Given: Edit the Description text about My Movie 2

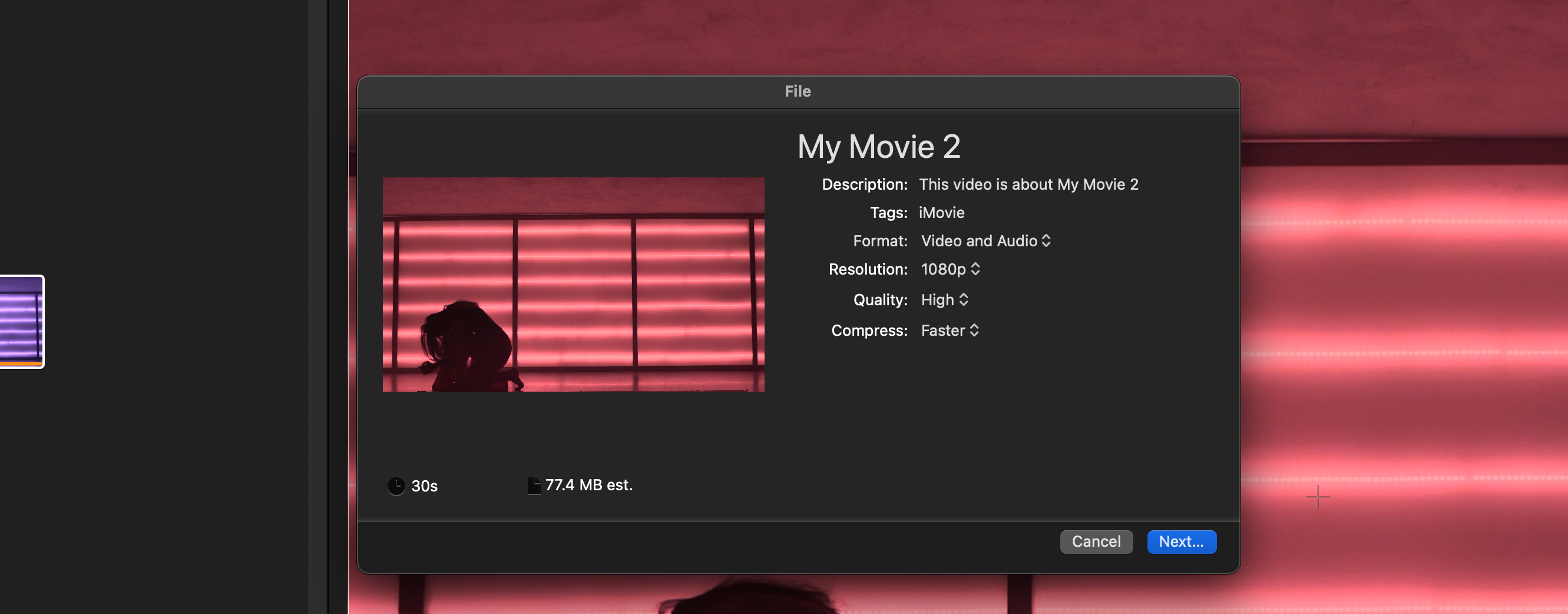Looking at the screenshot, I should pyautogui.click(x=1028, y=184).
